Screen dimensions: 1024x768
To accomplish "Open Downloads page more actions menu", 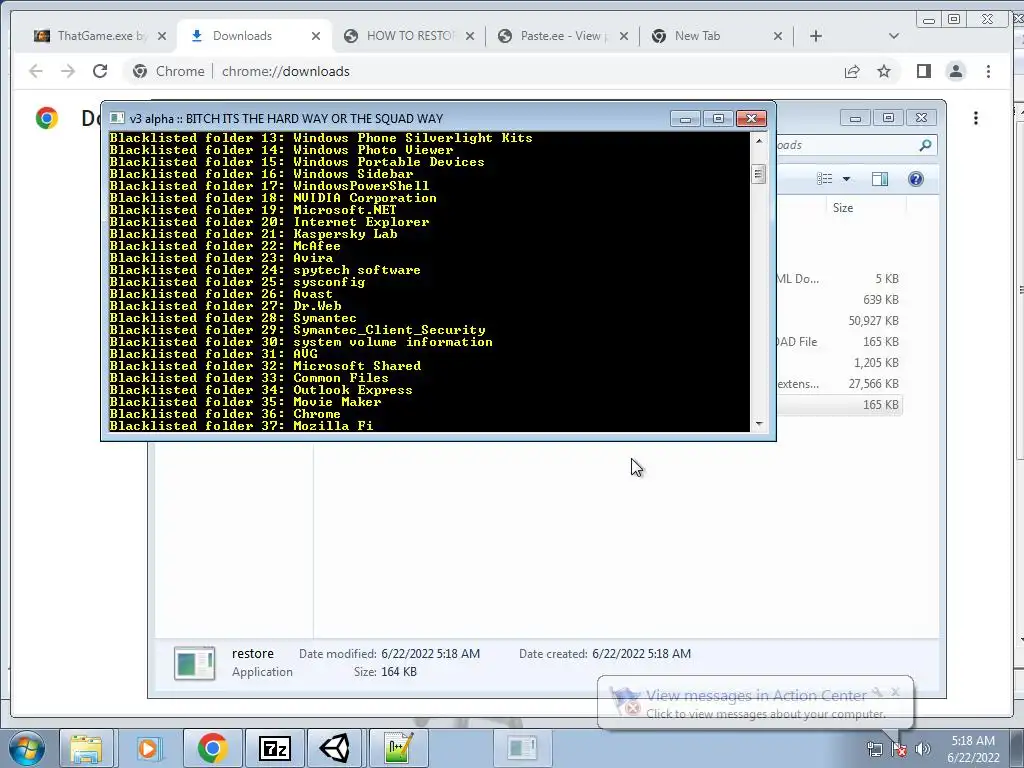I will pyautogui.click(x=976, y=118).
